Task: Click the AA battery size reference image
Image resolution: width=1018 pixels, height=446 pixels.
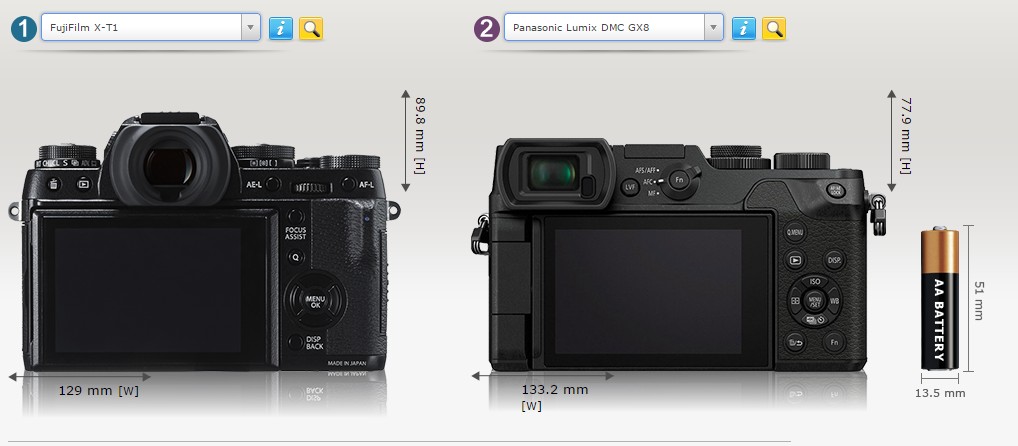Action: 938,298
